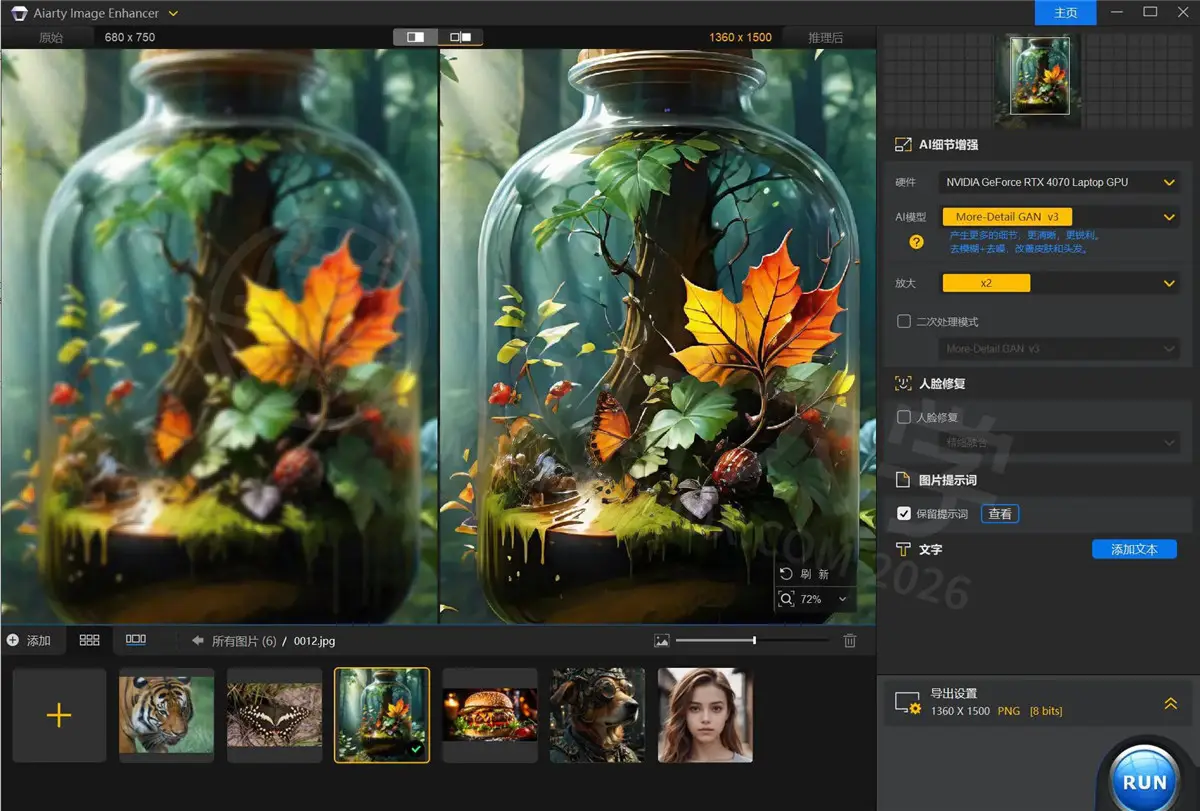Enable the 二次处理模式 checkbox

904,322
